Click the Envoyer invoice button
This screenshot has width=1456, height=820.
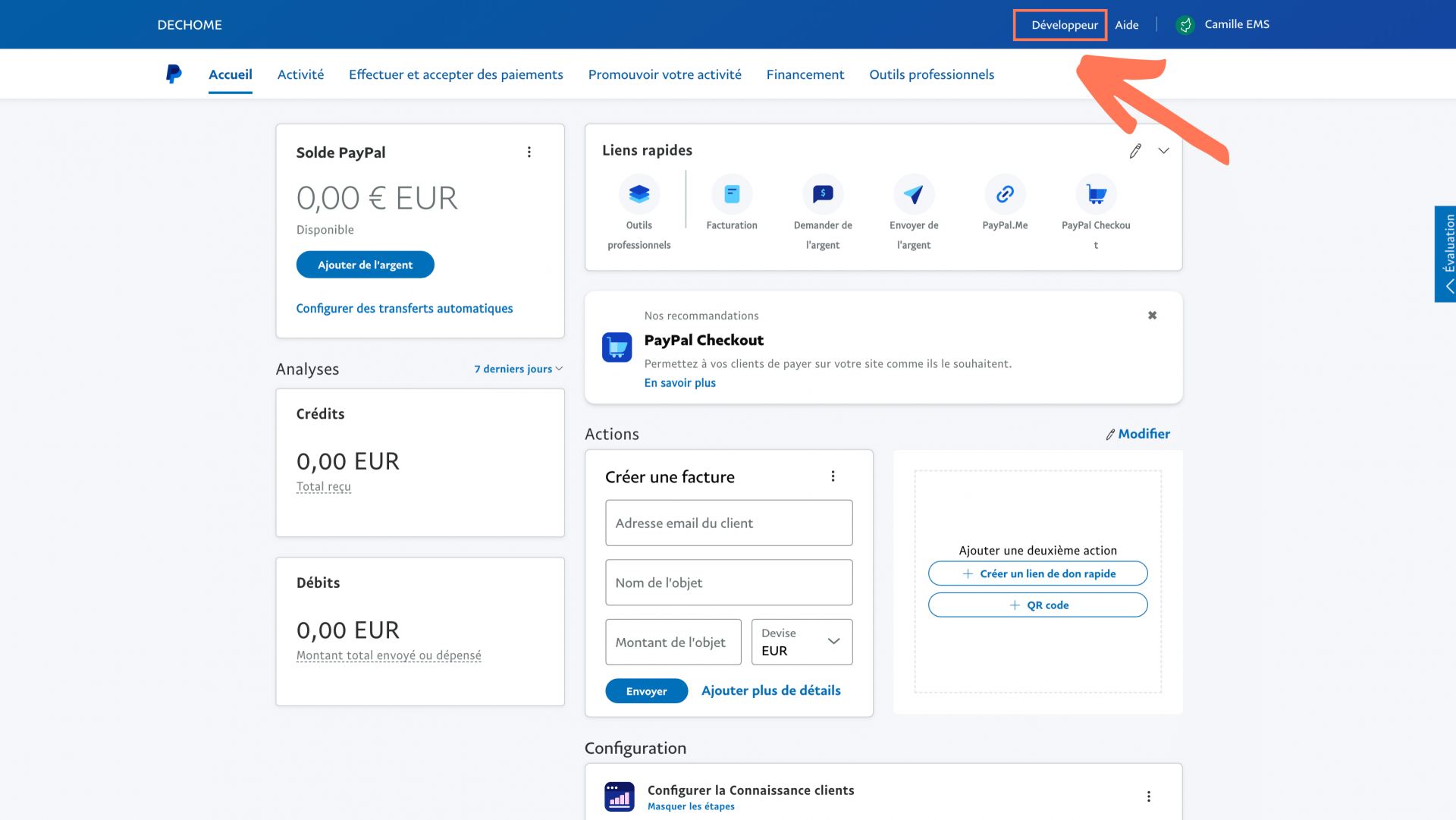click(x=646, y=691)
